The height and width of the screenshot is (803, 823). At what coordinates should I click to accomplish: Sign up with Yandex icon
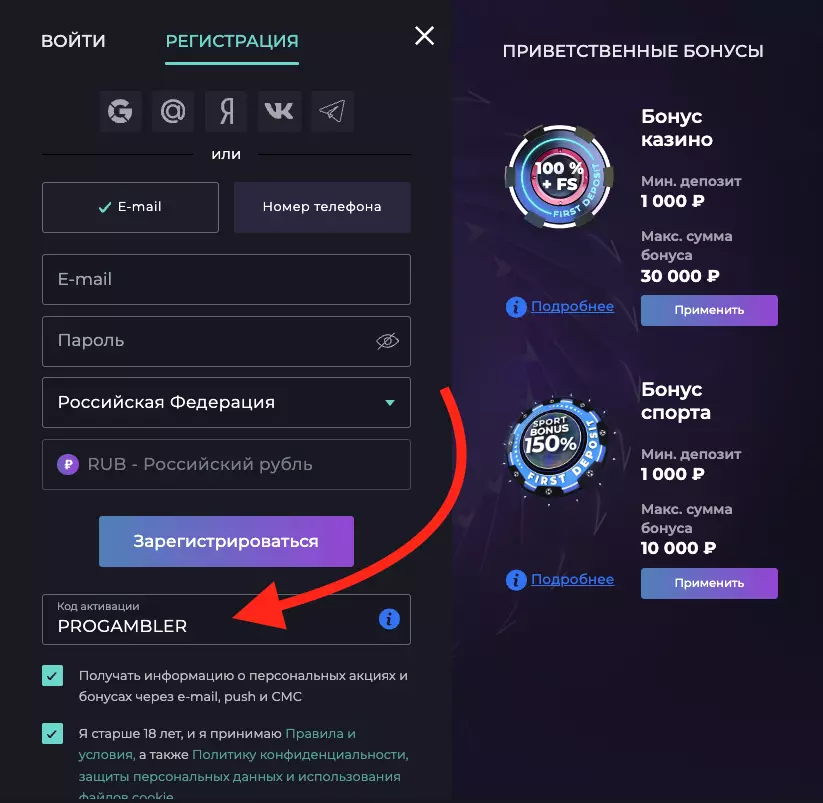click(x=226, y=112)
